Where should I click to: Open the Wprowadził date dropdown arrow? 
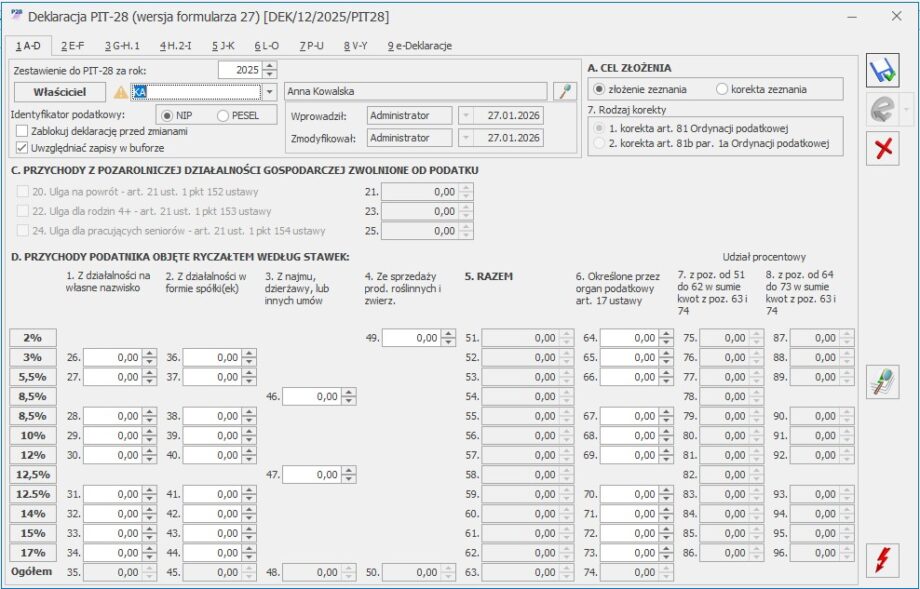(x=466, y=116)
